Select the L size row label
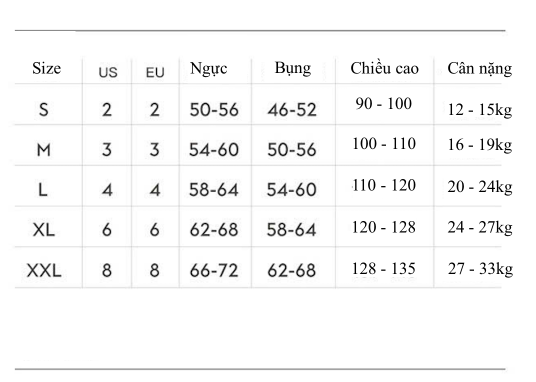 43,190
